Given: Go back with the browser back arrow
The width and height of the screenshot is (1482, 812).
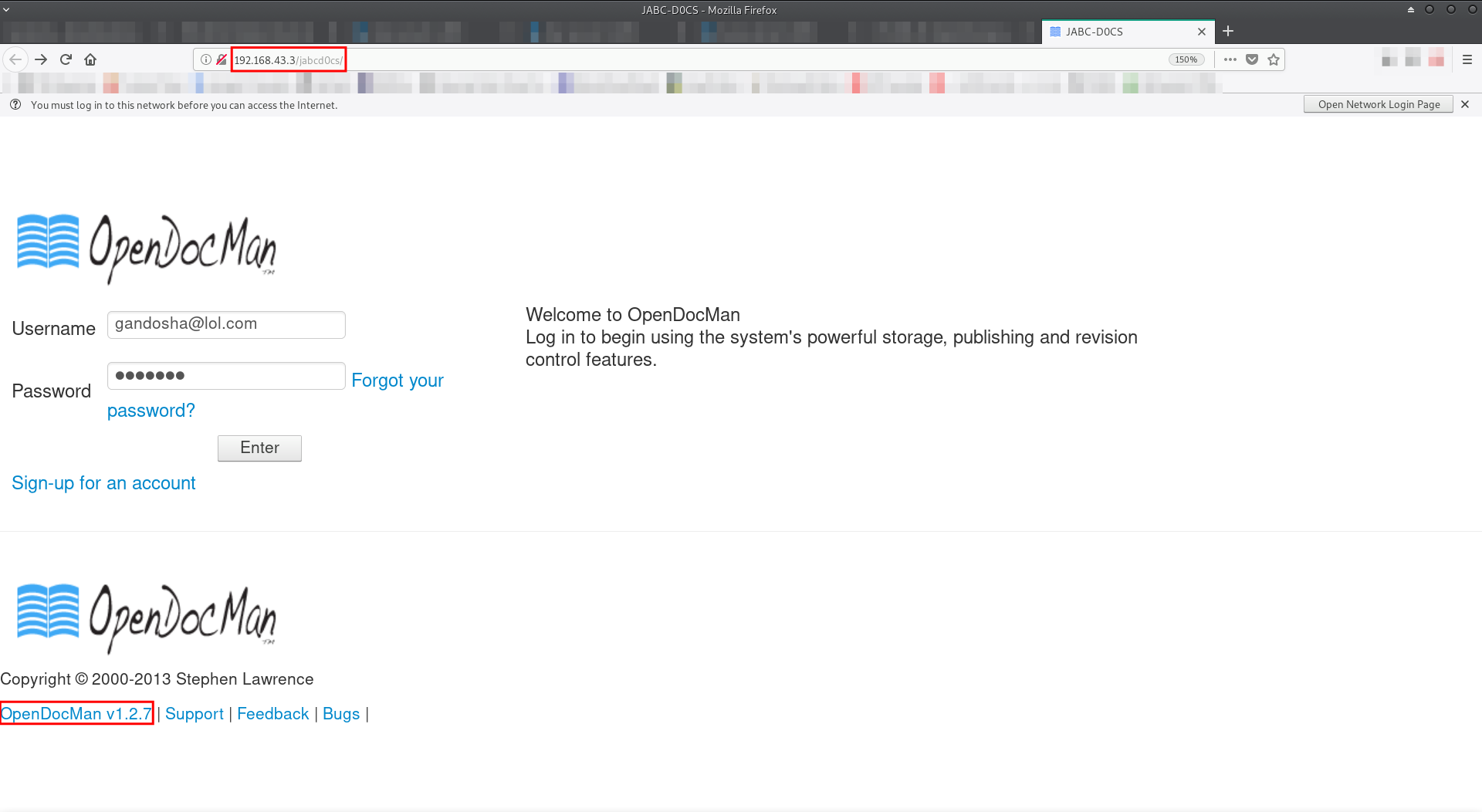Looking at the screenshot, I should tap(15, 59).
